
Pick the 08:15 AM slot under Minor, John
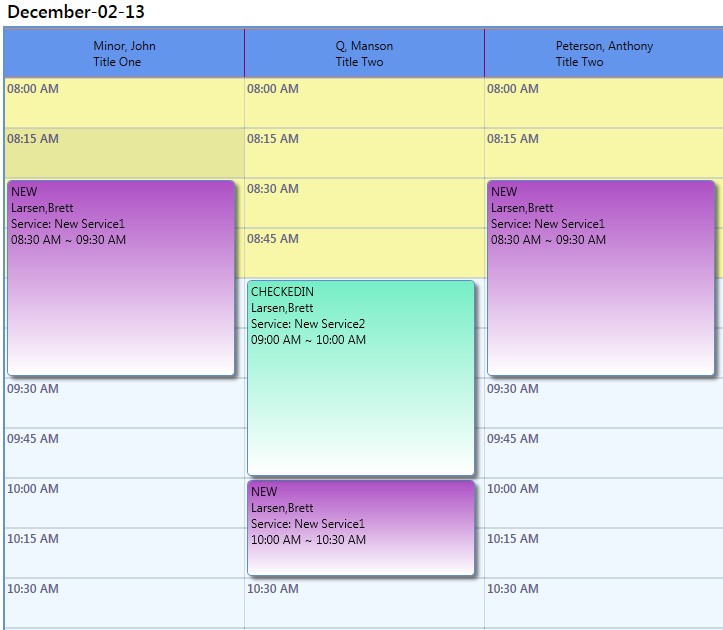pos(124,153)
